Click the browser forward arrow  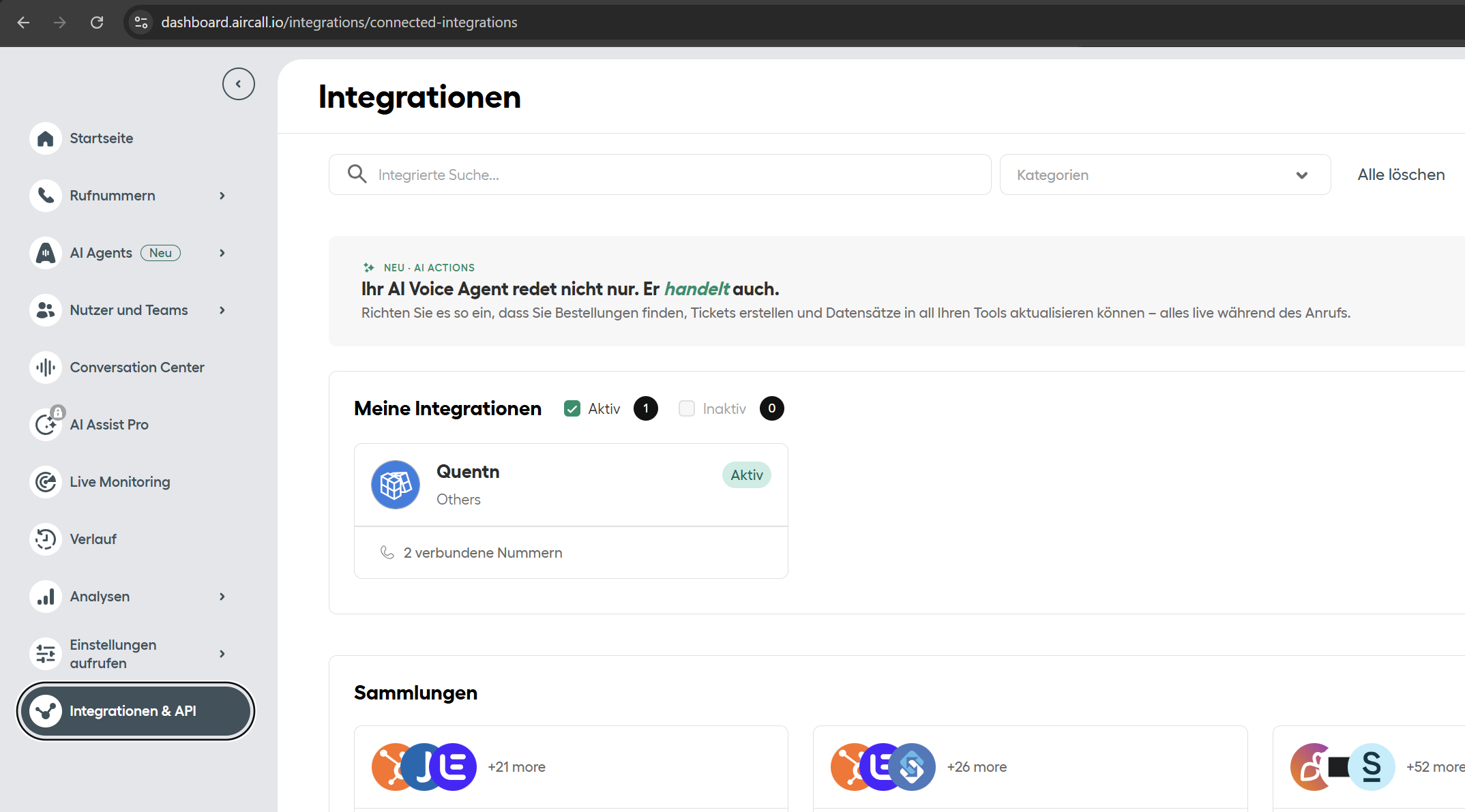pyautogui.click(x=60, y=22)
